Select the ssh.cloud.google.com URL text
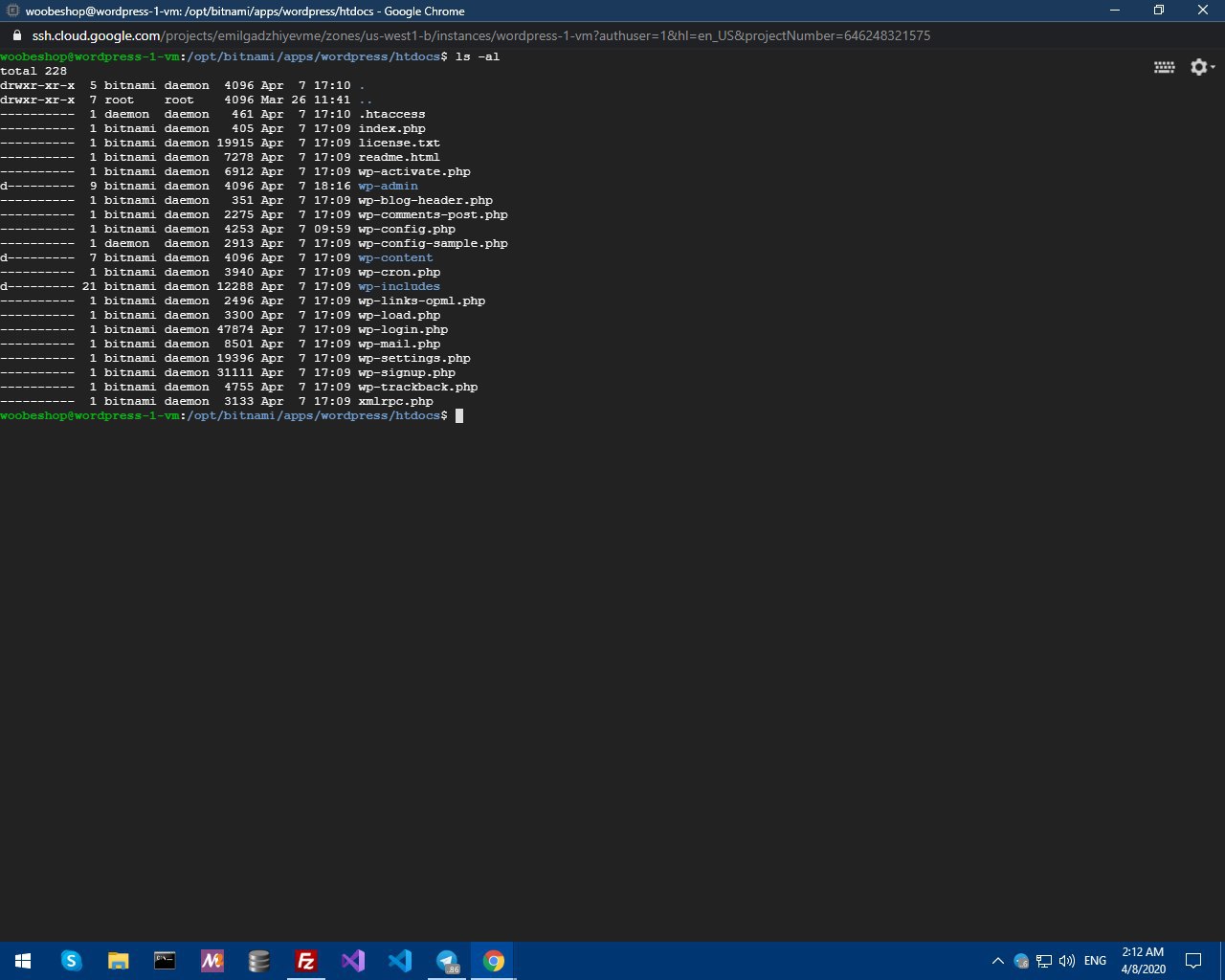Viewport: 1225px width, 980px height. click(480, 35)
